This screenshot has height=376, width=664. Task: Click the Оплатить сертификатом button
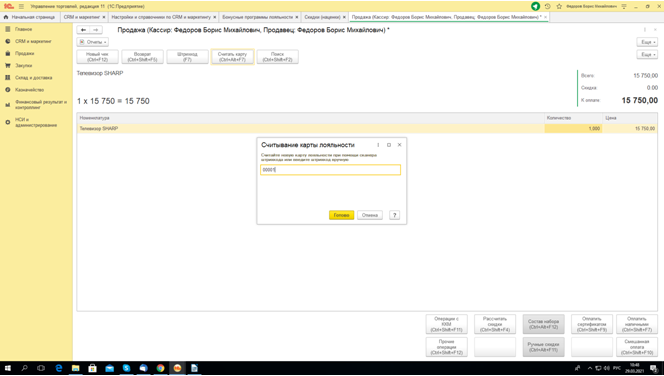[592, 324]
